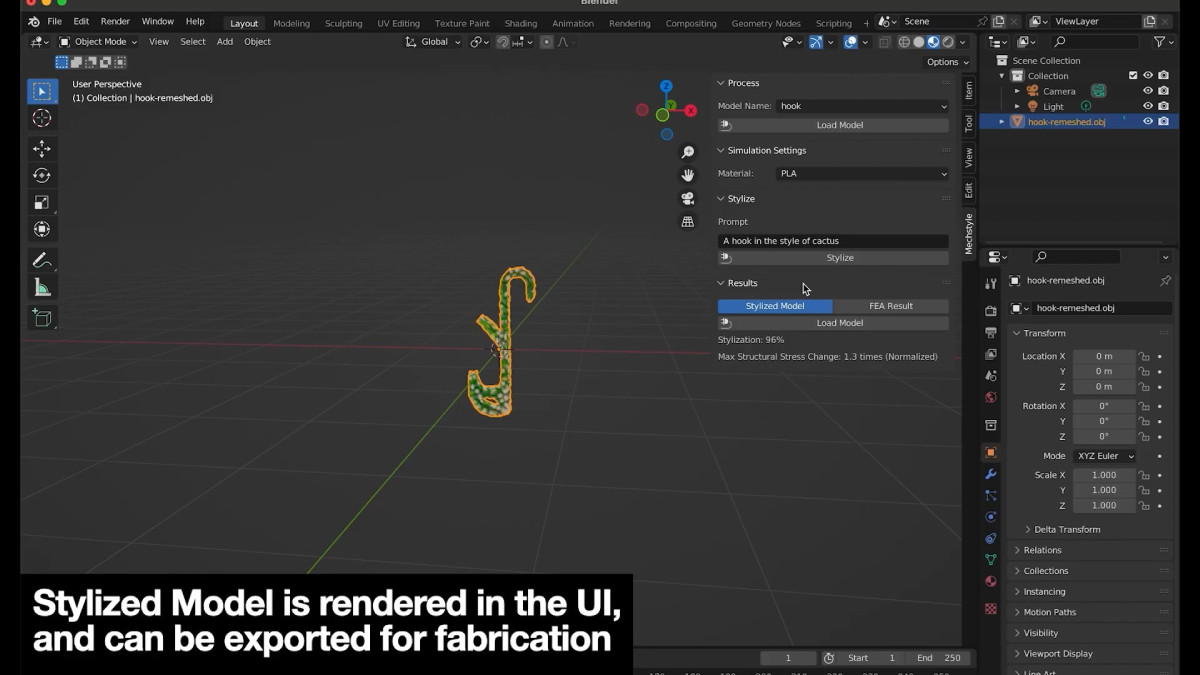Toggle the Camera's disable-in-renders icon
1200x675 pixels.
pos(1163,90)
